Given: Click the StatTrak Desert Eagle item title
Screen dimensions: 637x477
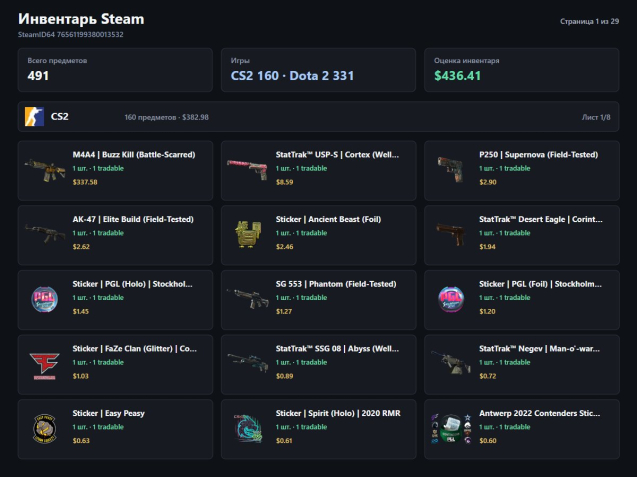Looking at the screenshot, I should 540,219.
